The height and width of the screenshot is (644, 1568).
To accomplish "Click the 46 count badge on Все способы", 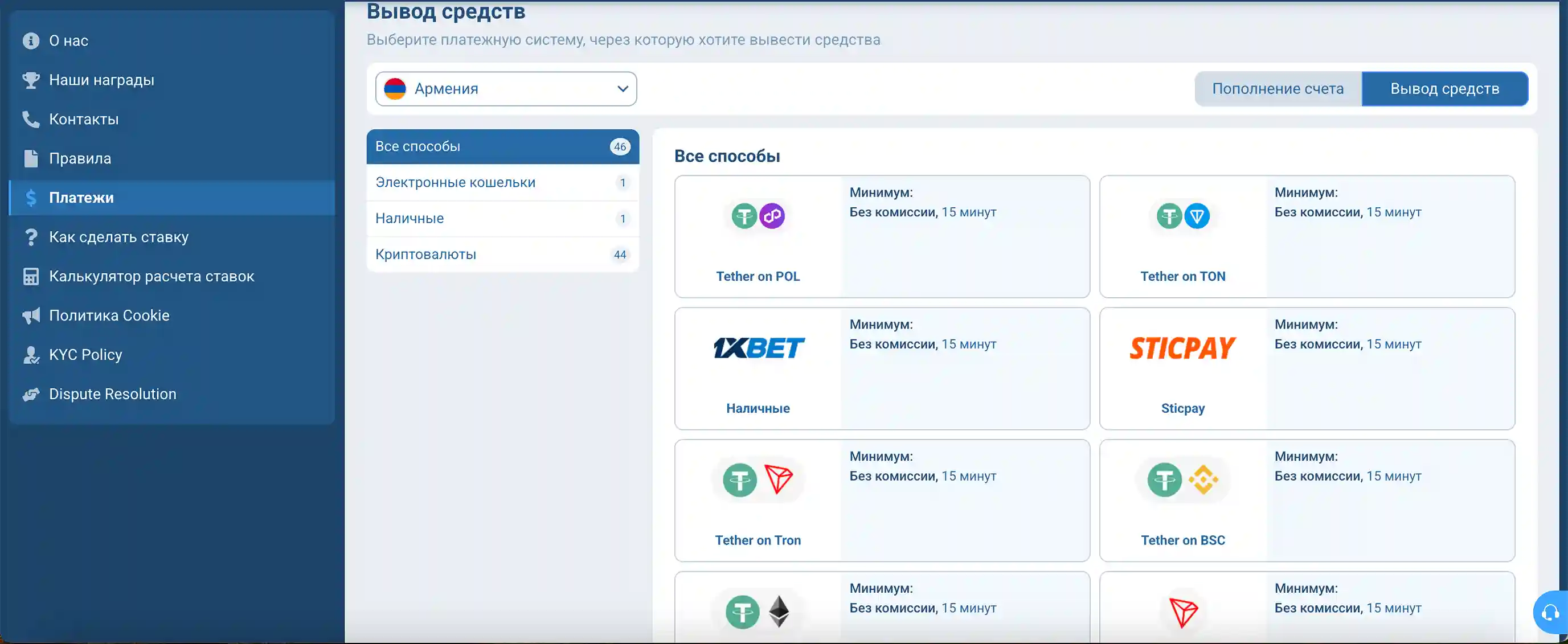I will pos(620,147).
